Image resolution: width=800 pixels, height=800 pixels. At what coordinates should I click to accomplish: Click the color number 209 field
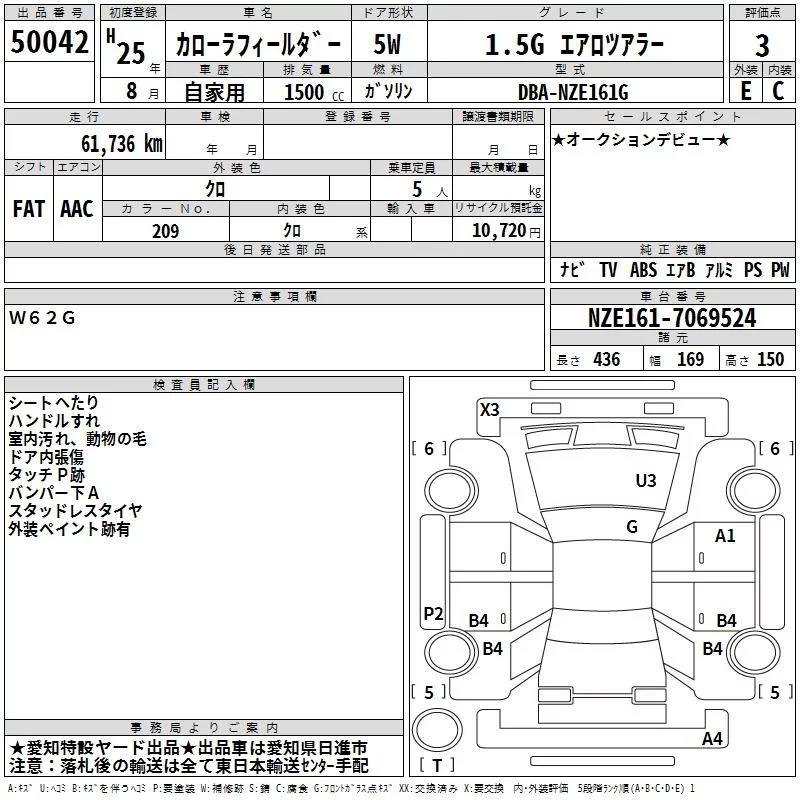point(166,229)
